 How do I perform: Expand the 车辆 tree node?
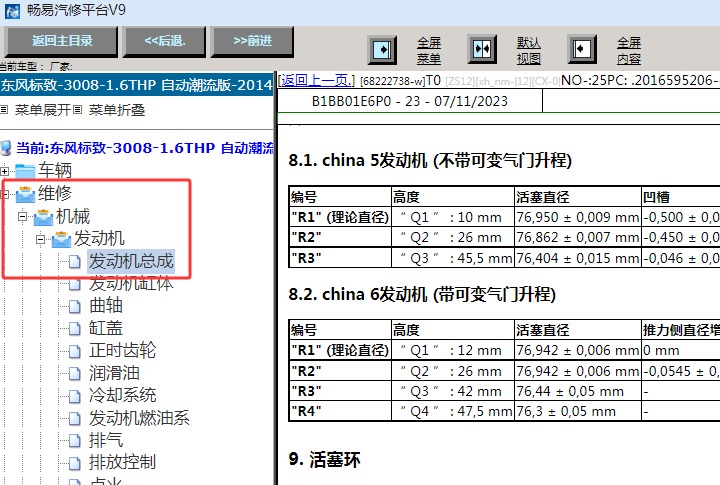pos(5,171)
